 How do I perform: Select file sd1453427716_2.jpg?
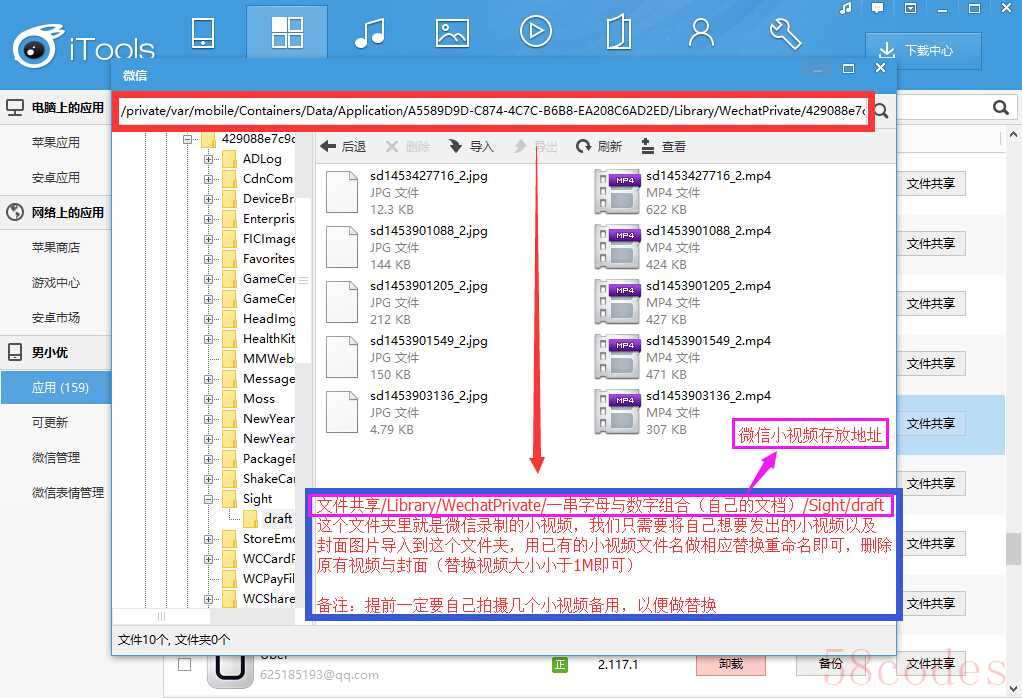[407, 192]
